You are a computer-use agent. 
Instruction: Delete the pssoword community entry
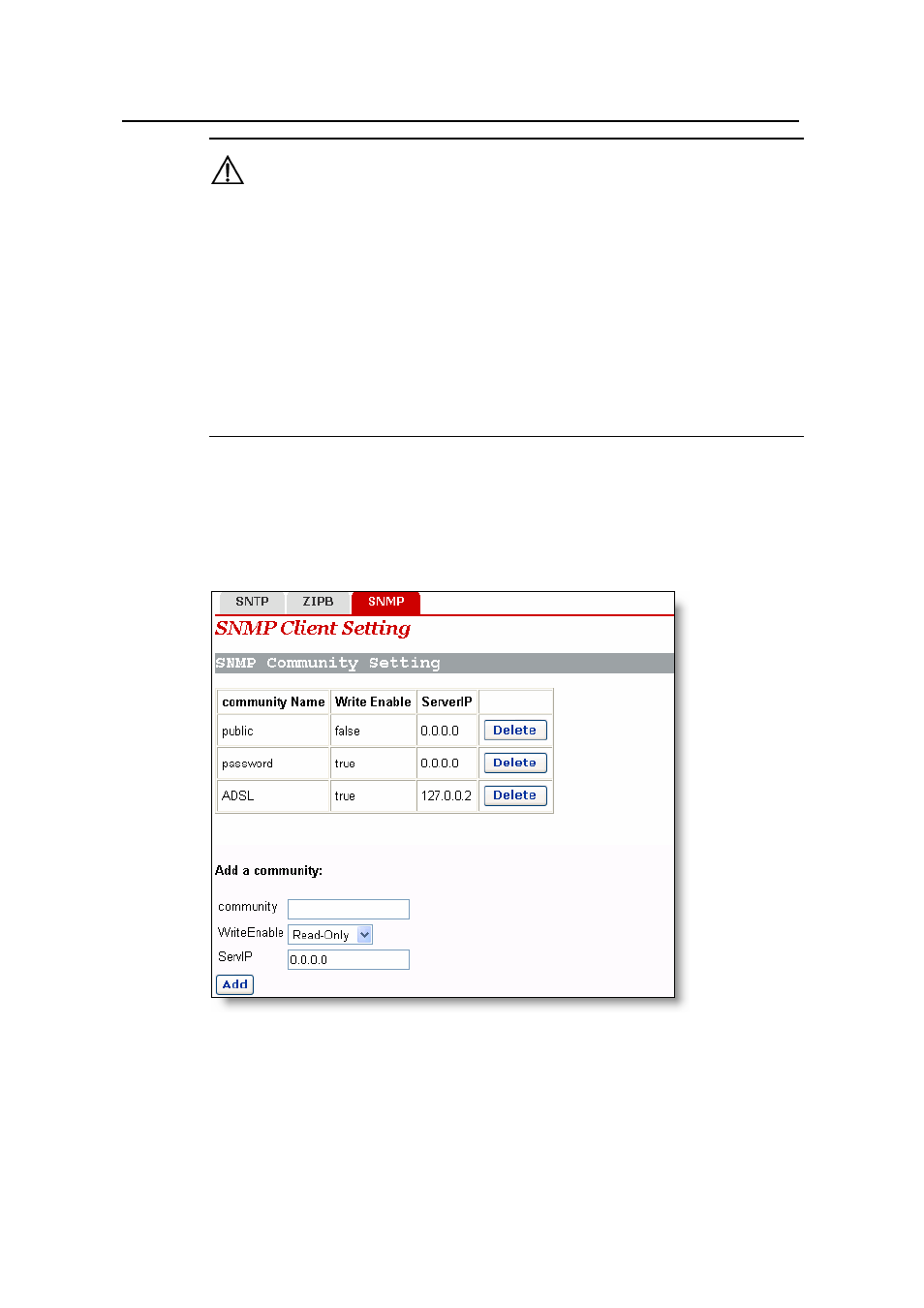click(515, 763)
